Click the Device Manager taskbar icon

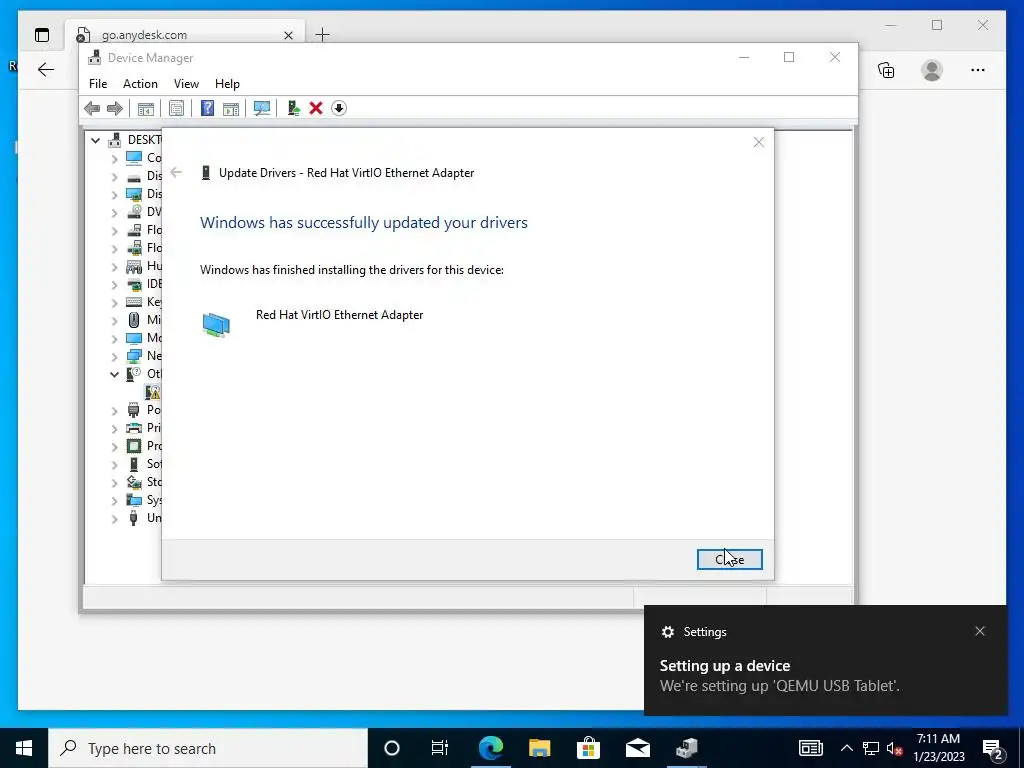[686, 748]
